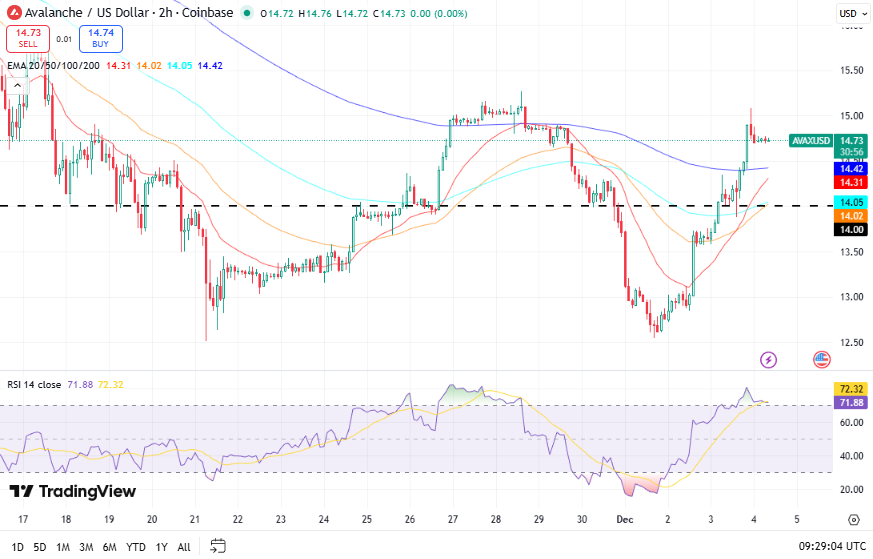
Task: Click the green market status dot
Action: click(x=247, y=13)
